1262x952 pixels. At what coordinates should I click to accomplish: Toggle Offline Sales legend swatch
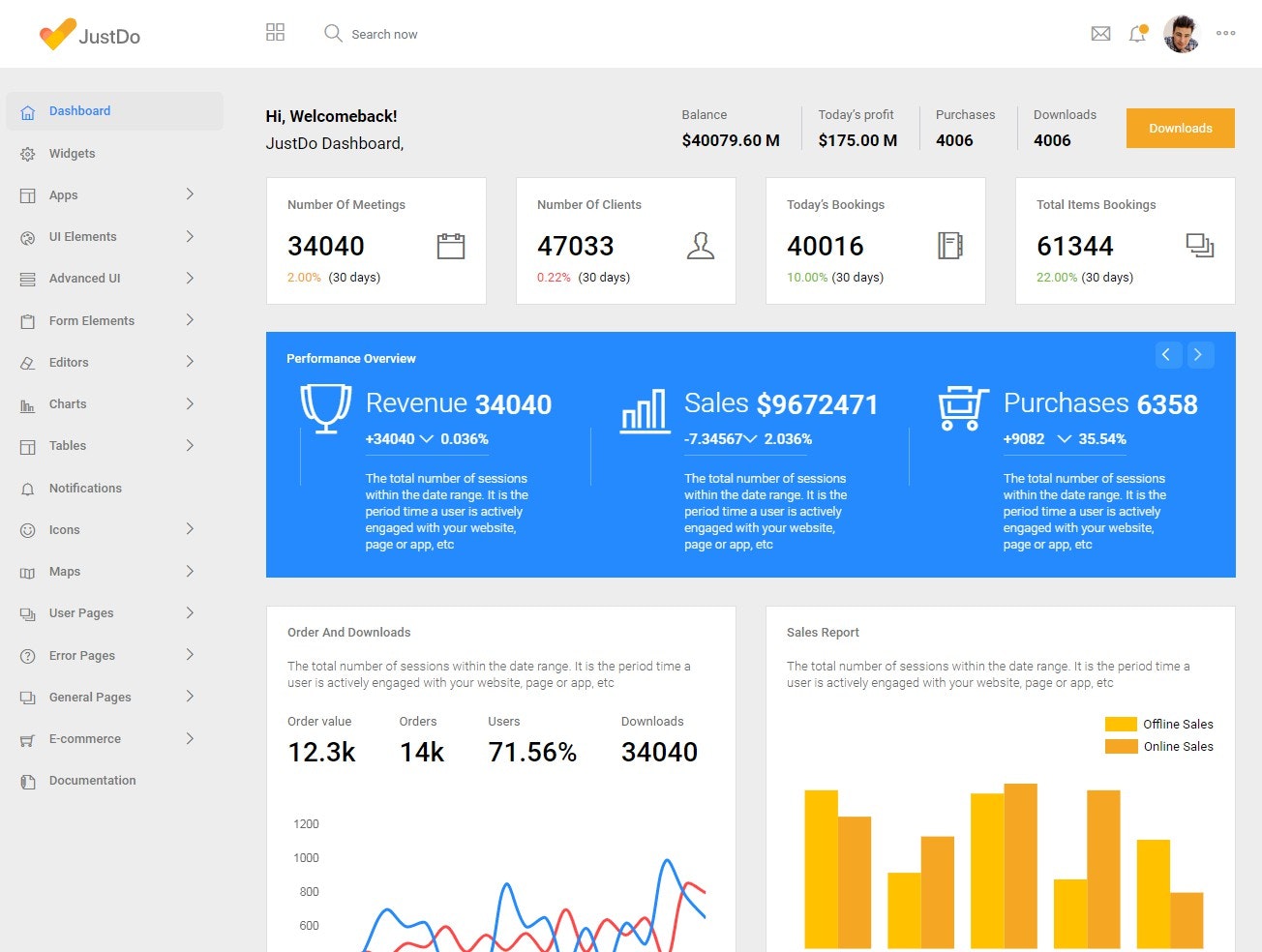[1121, 724]
